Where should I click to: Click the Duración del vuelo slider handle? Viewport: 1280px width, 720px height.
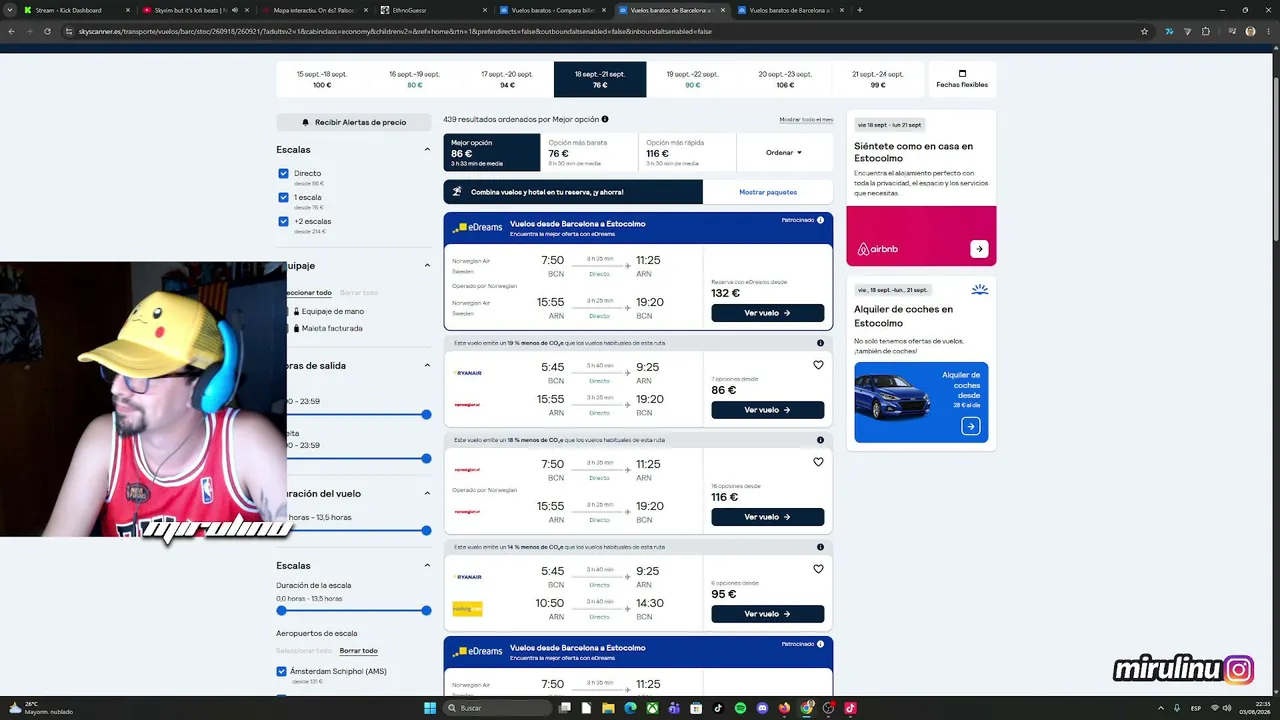pyautogui.click(x=426, y=531)
